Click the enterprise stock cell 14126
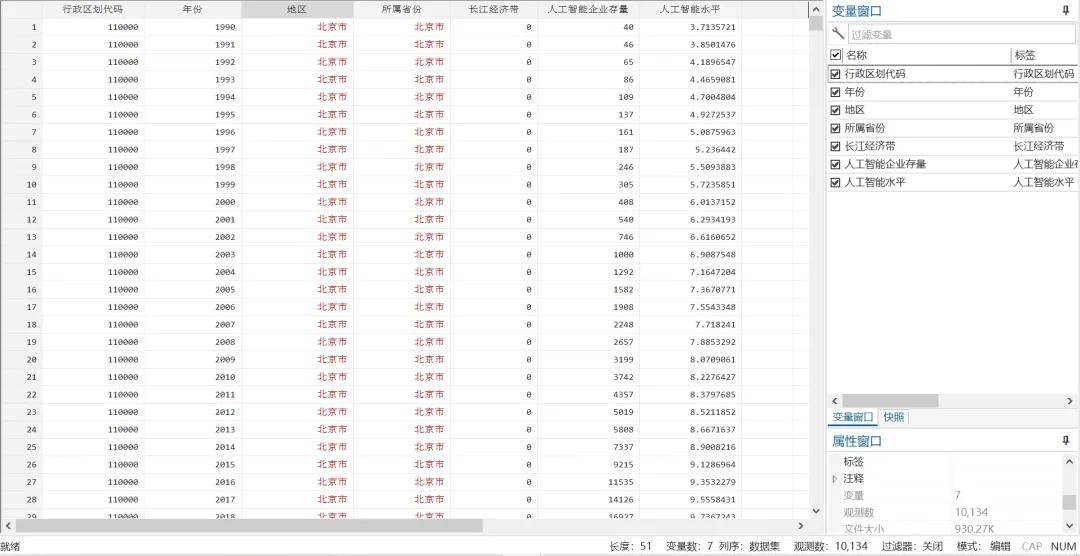 pyautogui.click(x=588, y=500)
